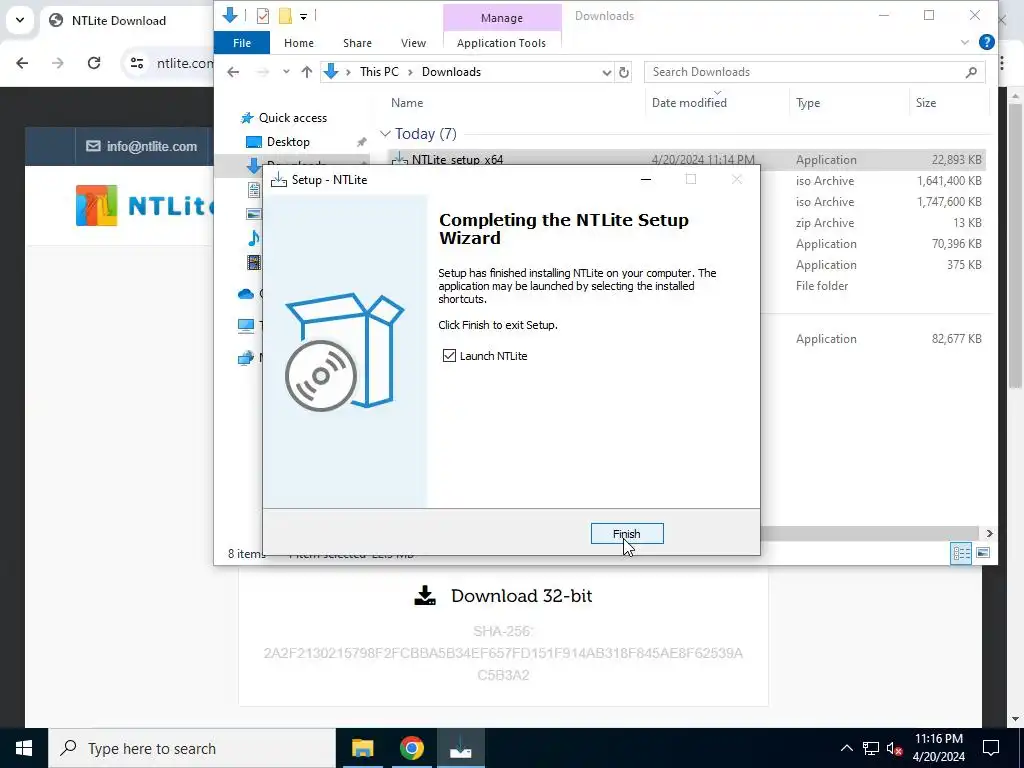The image size is (1024, 768).
Task: Open OneDrive cloud icon in navigation pane
Action: pos(246,294)
